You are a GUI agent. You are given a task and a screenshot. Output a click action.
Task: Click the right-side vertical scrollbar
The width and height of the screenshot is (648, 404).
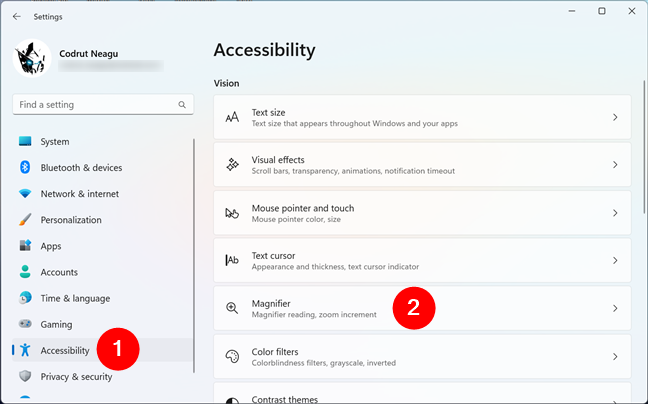coord(642,150)
